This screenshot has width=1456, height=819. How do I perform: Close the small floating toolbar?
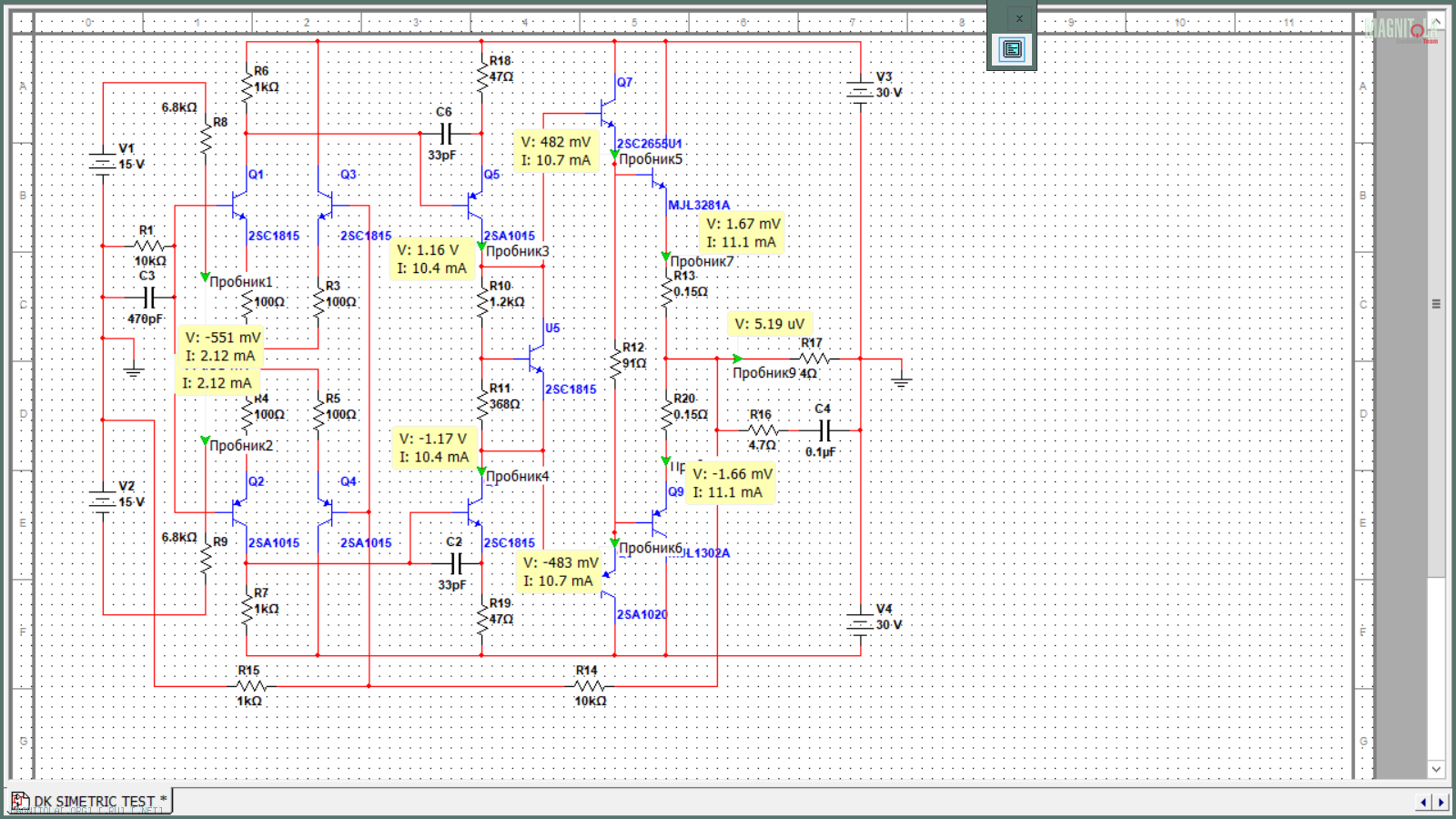coord(1019,18)
